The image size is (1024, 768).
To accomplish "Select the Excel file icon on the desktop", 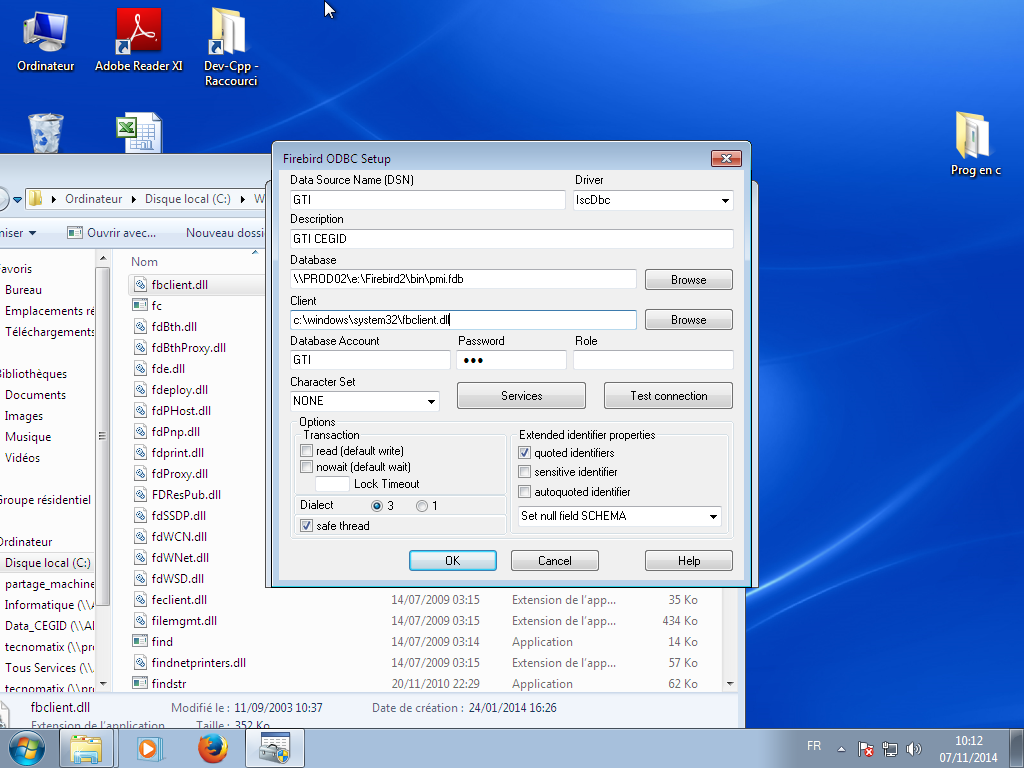I will coord(139,133).
